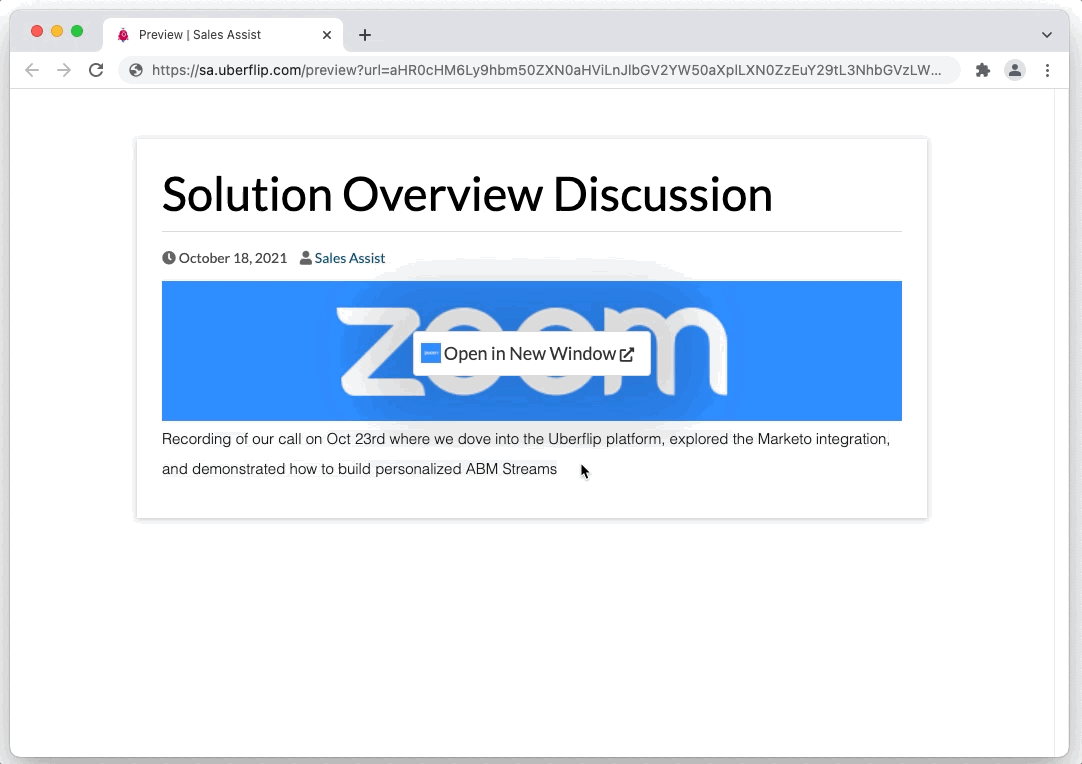1082x764 pixels.
Task: Reload the current page
Action: click(x=96, y=70)
